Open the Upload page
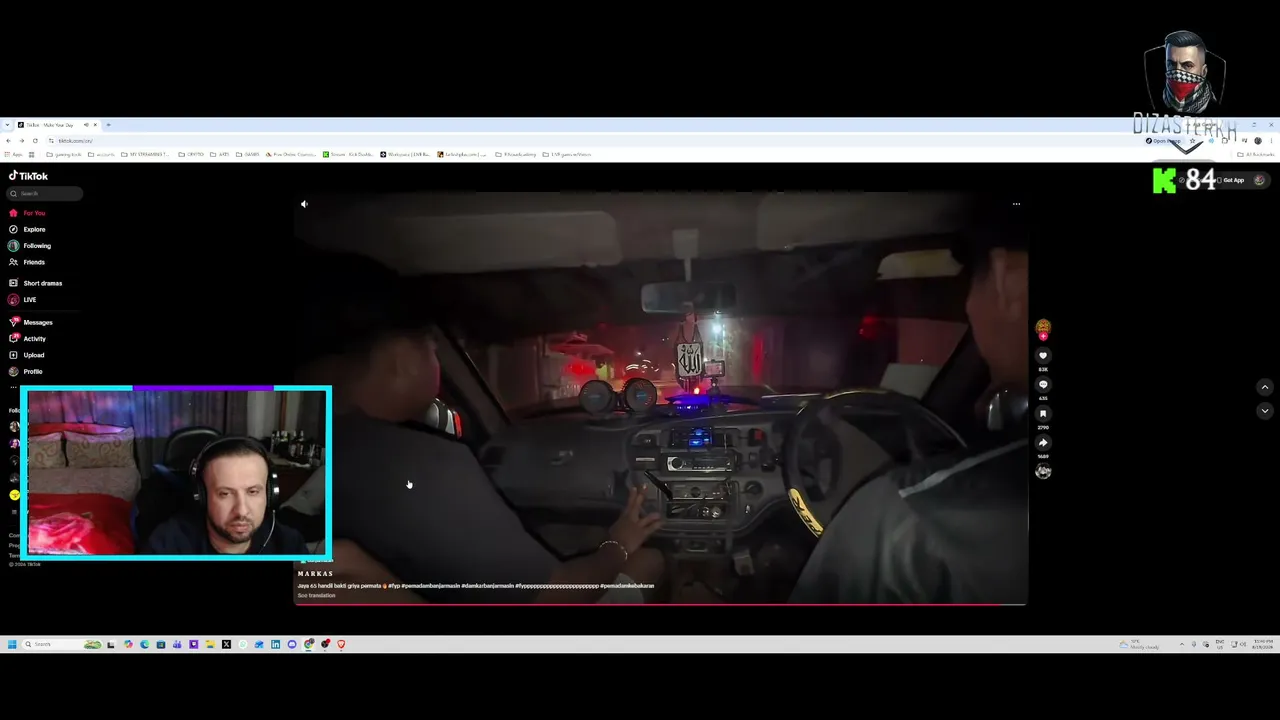 (27, 355)
